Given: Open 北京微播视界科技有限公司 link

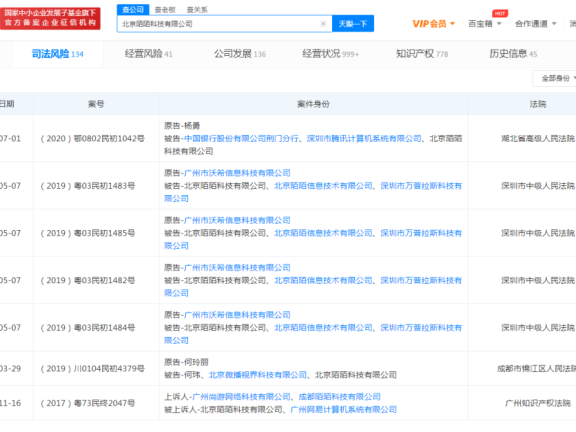Looking at the screenshot, I should (x=258, y=375).
